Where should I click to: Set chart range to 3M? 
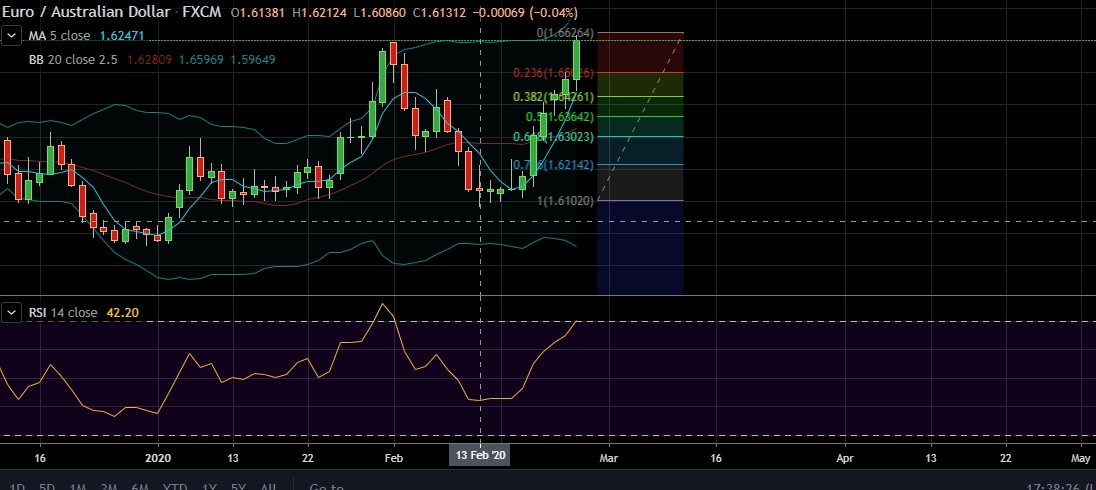tap(108, 487)
